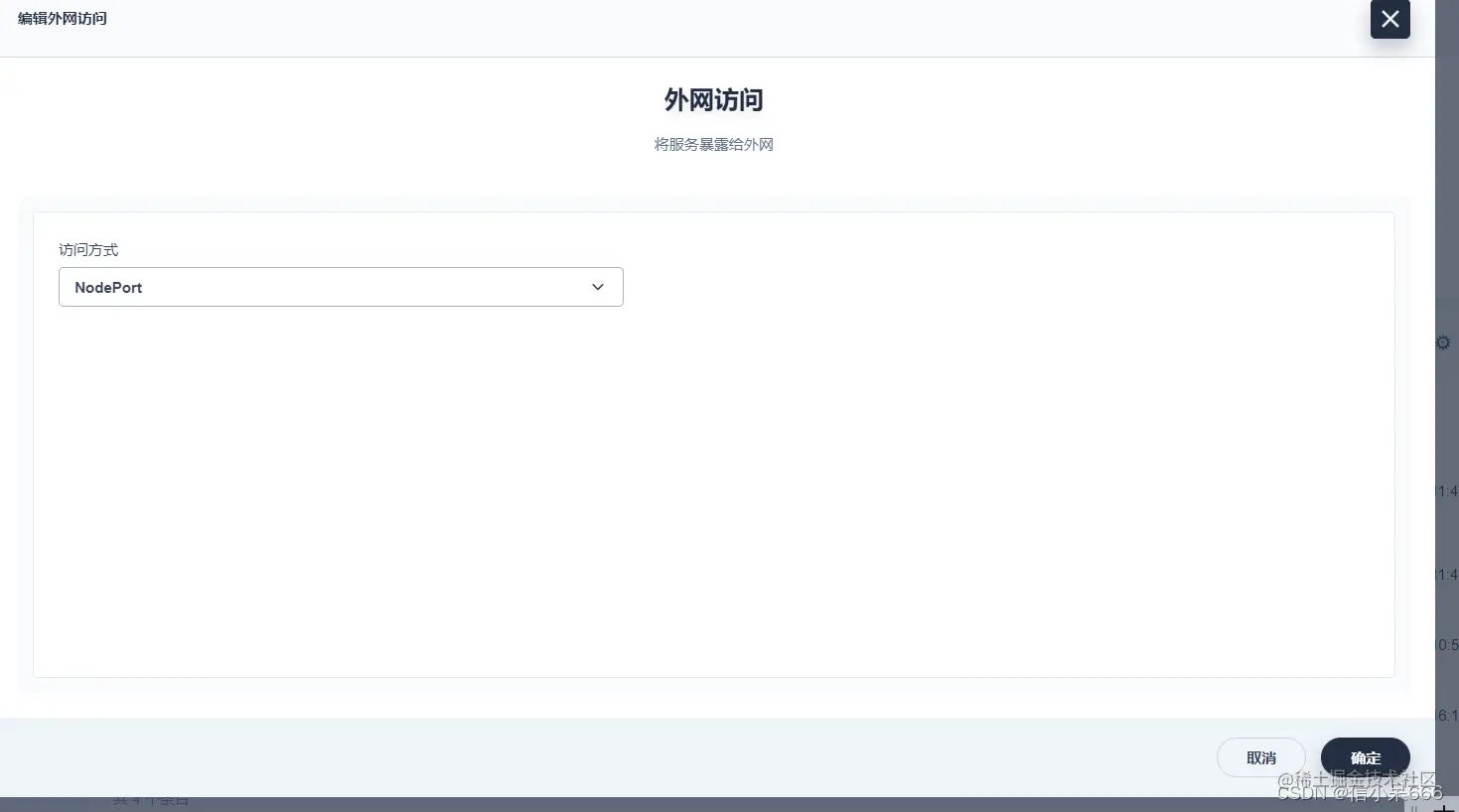Image resolution: width=1459 pixels, height=812 pixels.
Task: Open the 访问方式 access type dropdown
Action: coord(341,287)
